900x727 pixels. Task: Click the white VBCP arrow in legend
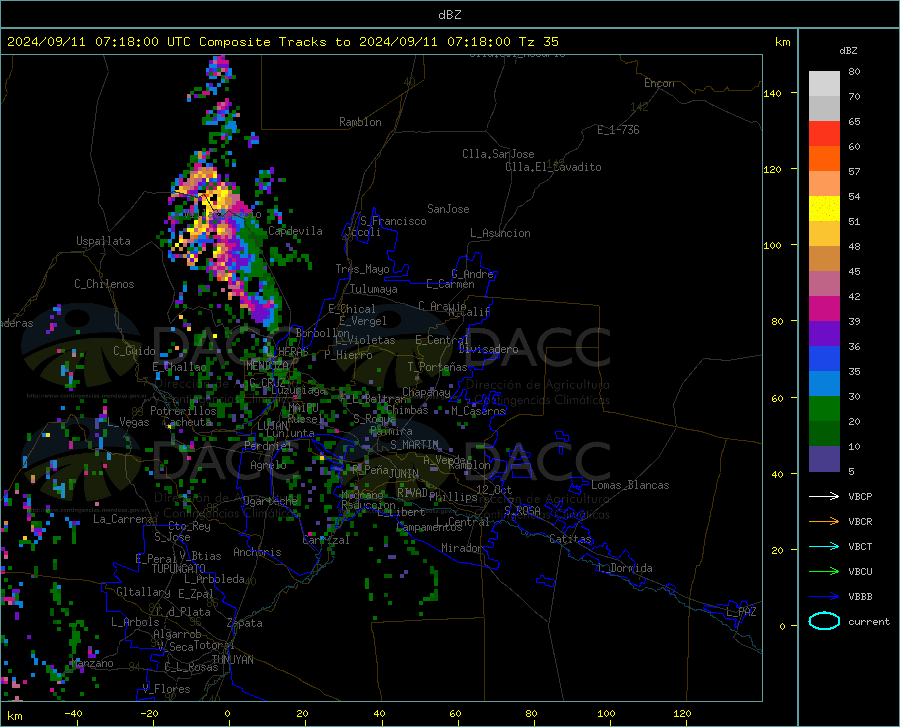(824, 496)
